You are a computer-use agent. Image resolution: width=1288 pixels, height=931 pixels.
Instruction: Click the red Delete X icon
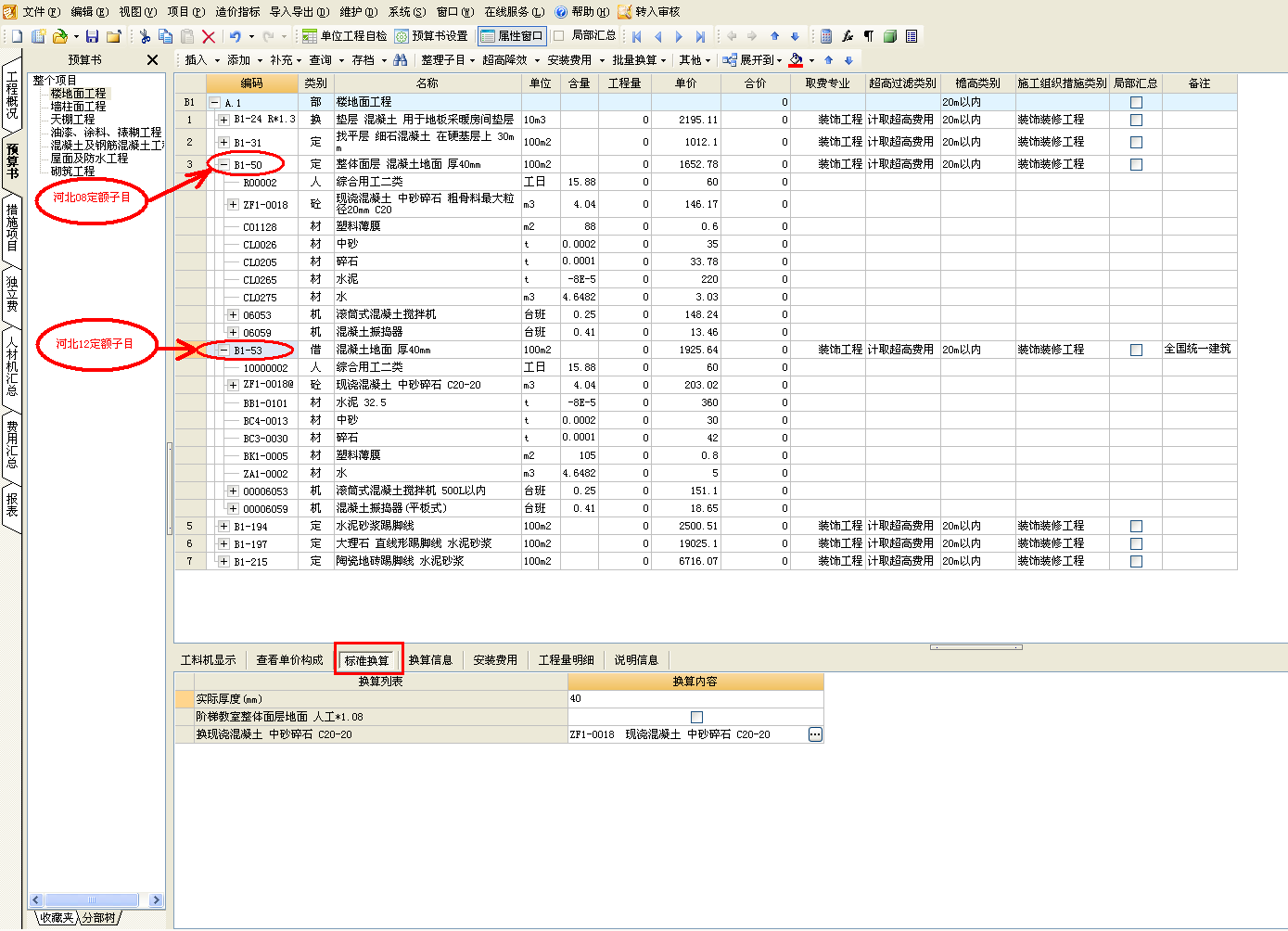click(209, 36)
